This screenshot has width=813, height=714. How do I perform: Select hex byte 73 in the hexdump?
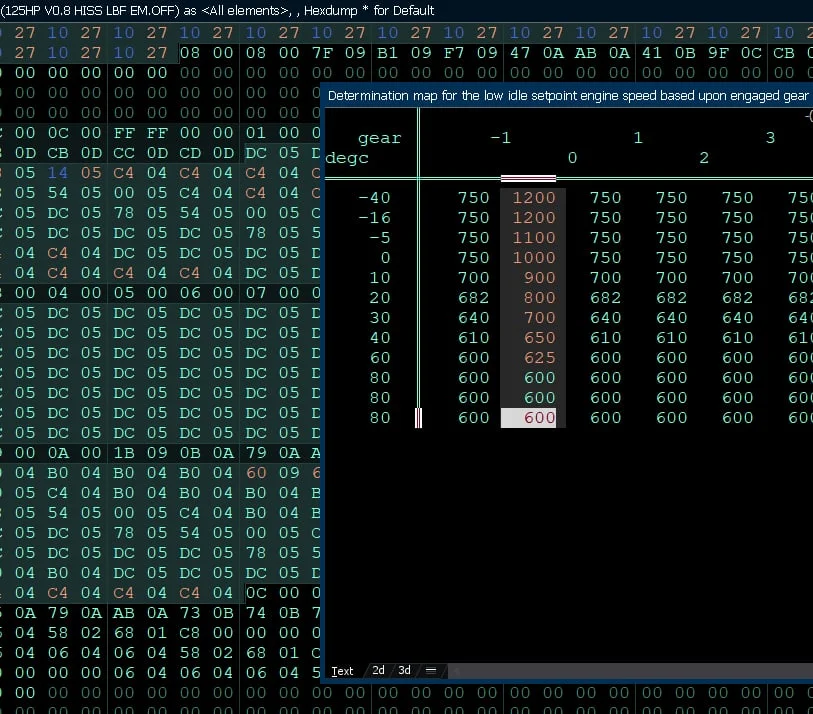coord(190,613)
